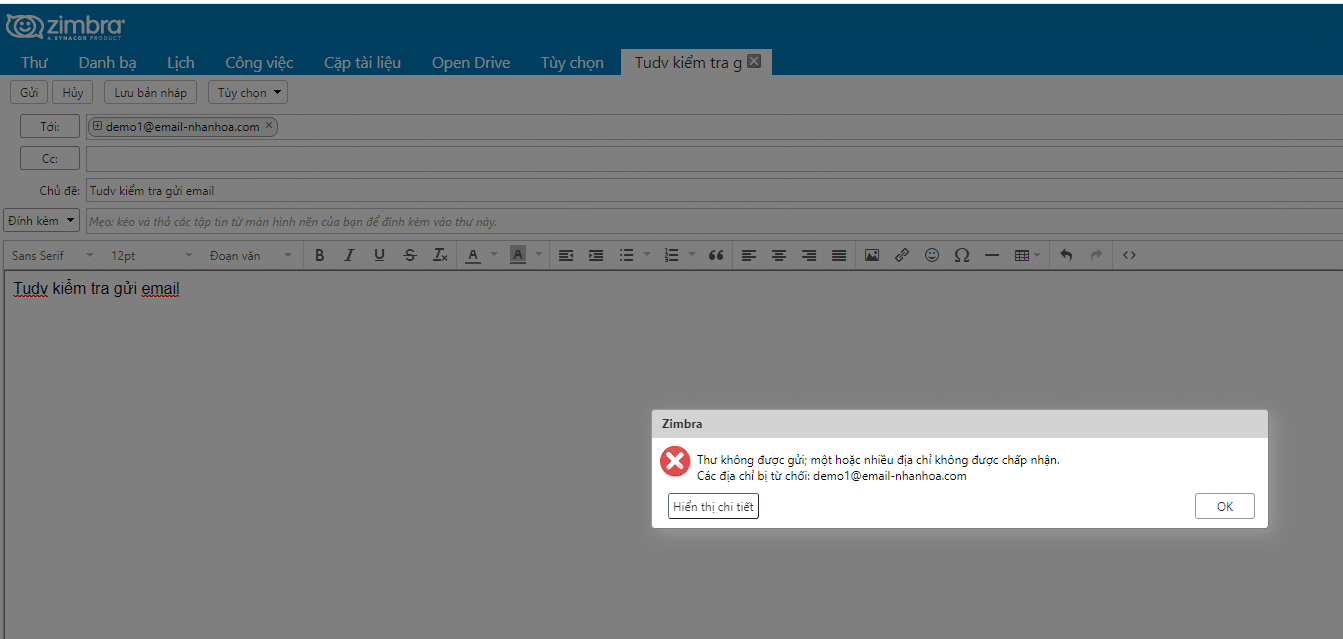Switch to the Danh bạ tab
1343x639 pixels.
point(108,62)
